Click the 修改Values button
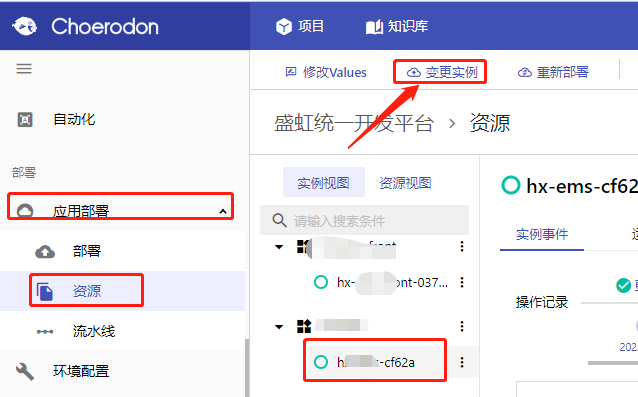Screen dimensions: 638x397 tap(326, 72)
